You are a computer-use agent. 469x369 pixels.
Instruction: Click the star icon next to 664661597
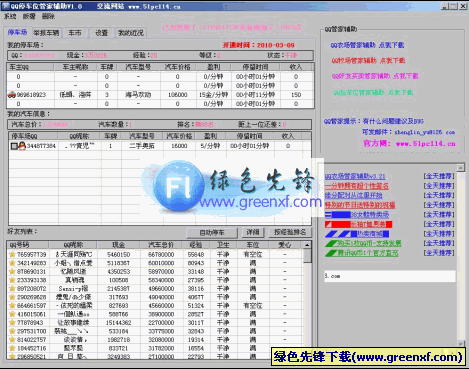pos(12,305)
